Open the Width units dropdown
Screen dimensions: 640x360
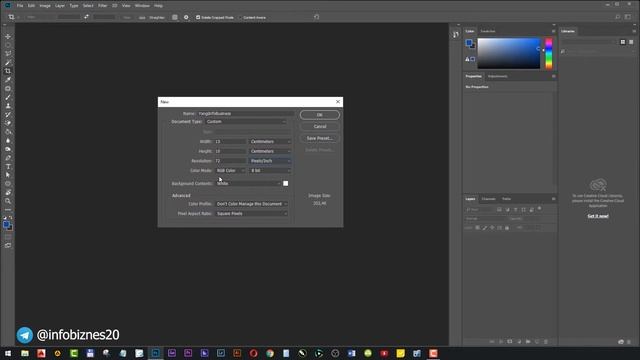(x=270, y=141)
